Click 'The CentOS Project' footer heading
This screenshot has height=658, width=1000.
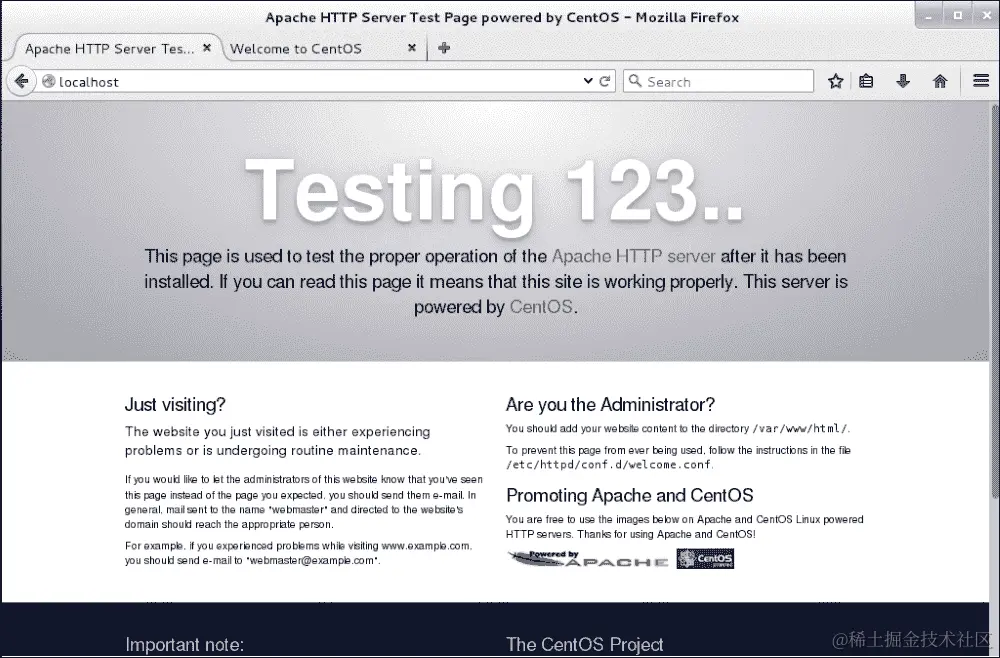click(x=585, y=645)
